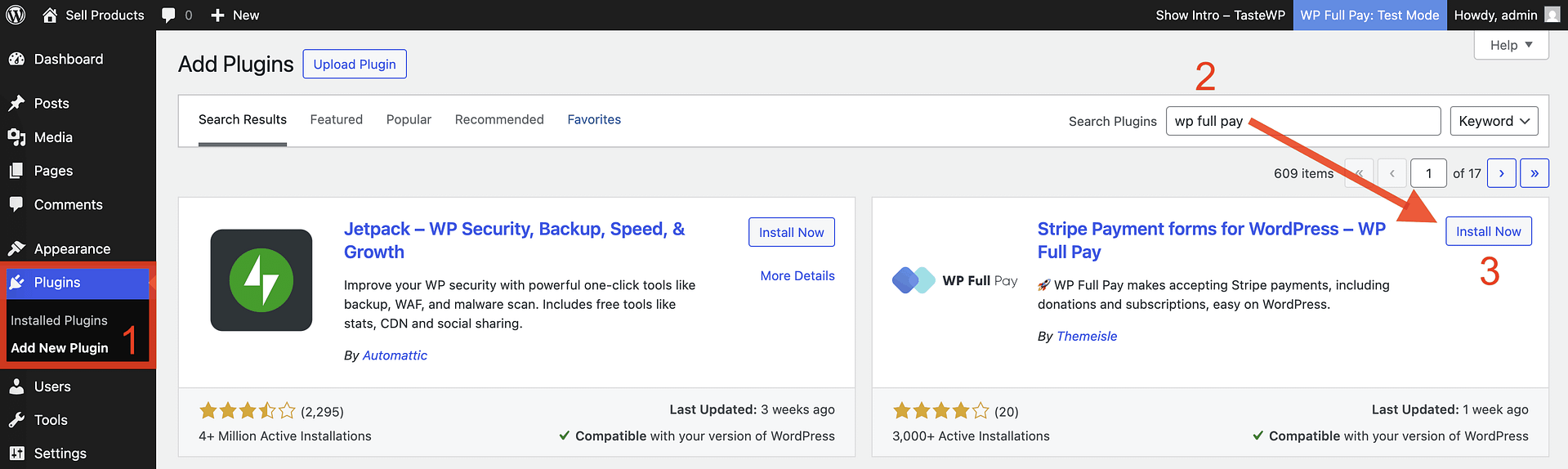Install the Jetpack plugin
Image resolution: width=1568 pixels, height=469 pixels.
(792, 232)
